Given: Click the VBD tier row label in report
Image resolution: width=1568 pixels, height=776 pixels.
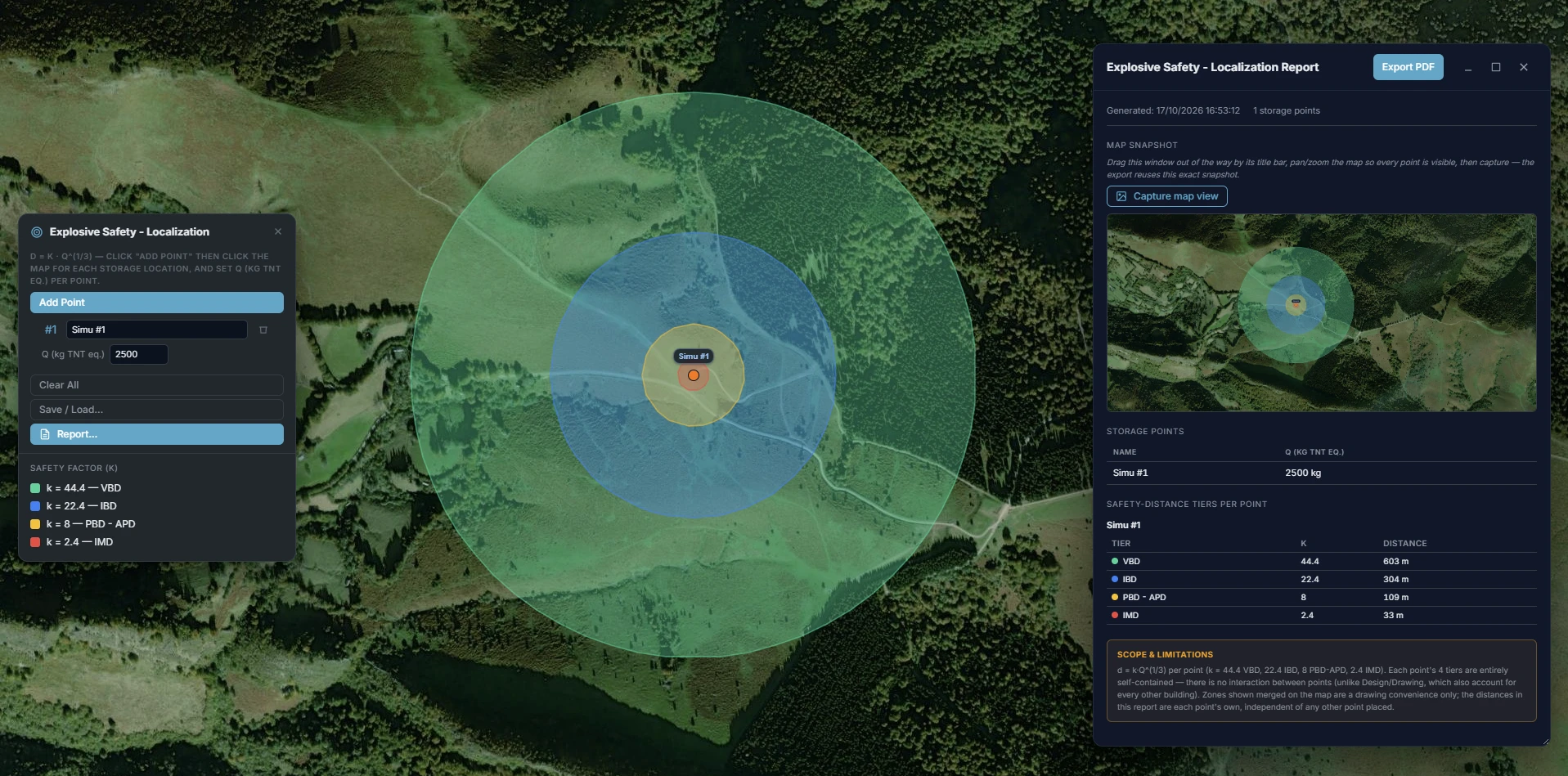Looking at the screenshot, I should (x=1130, y=562).
